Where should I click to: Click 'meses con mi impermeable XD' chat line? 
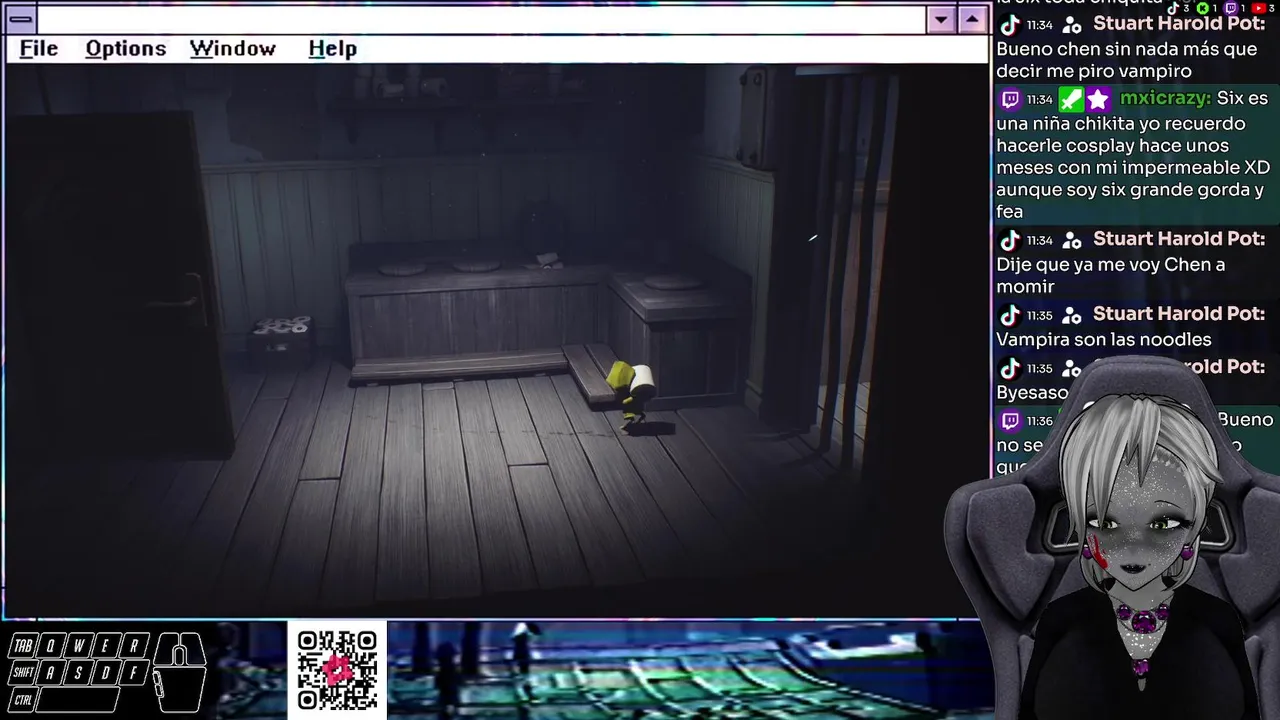[x=1133, y=168]
